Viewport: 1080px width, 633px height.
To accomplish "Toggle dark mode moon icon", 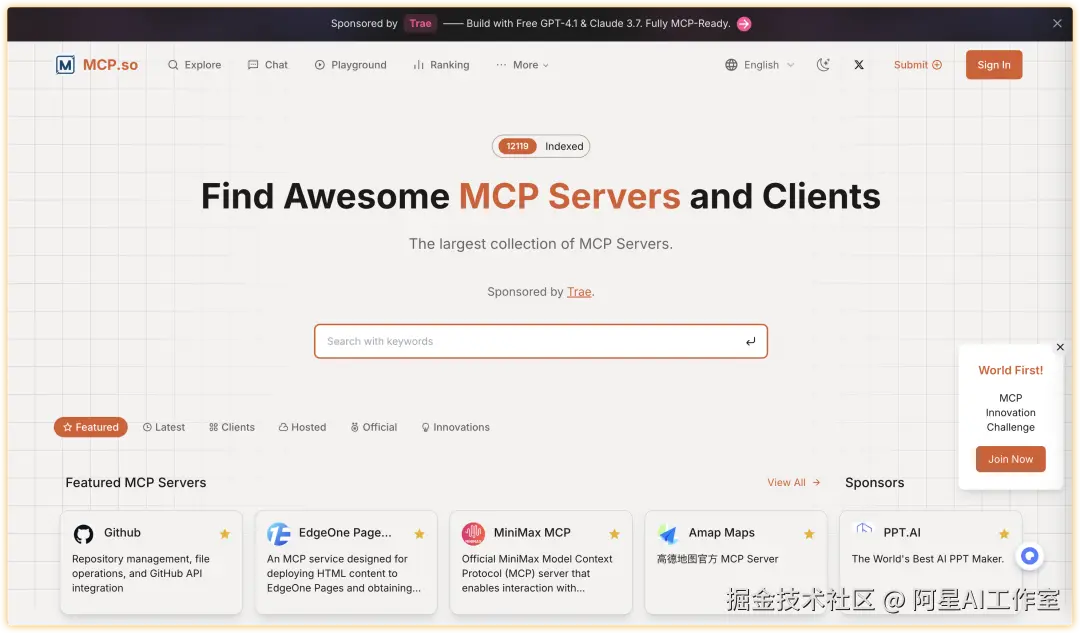I will tap(823, 65).
